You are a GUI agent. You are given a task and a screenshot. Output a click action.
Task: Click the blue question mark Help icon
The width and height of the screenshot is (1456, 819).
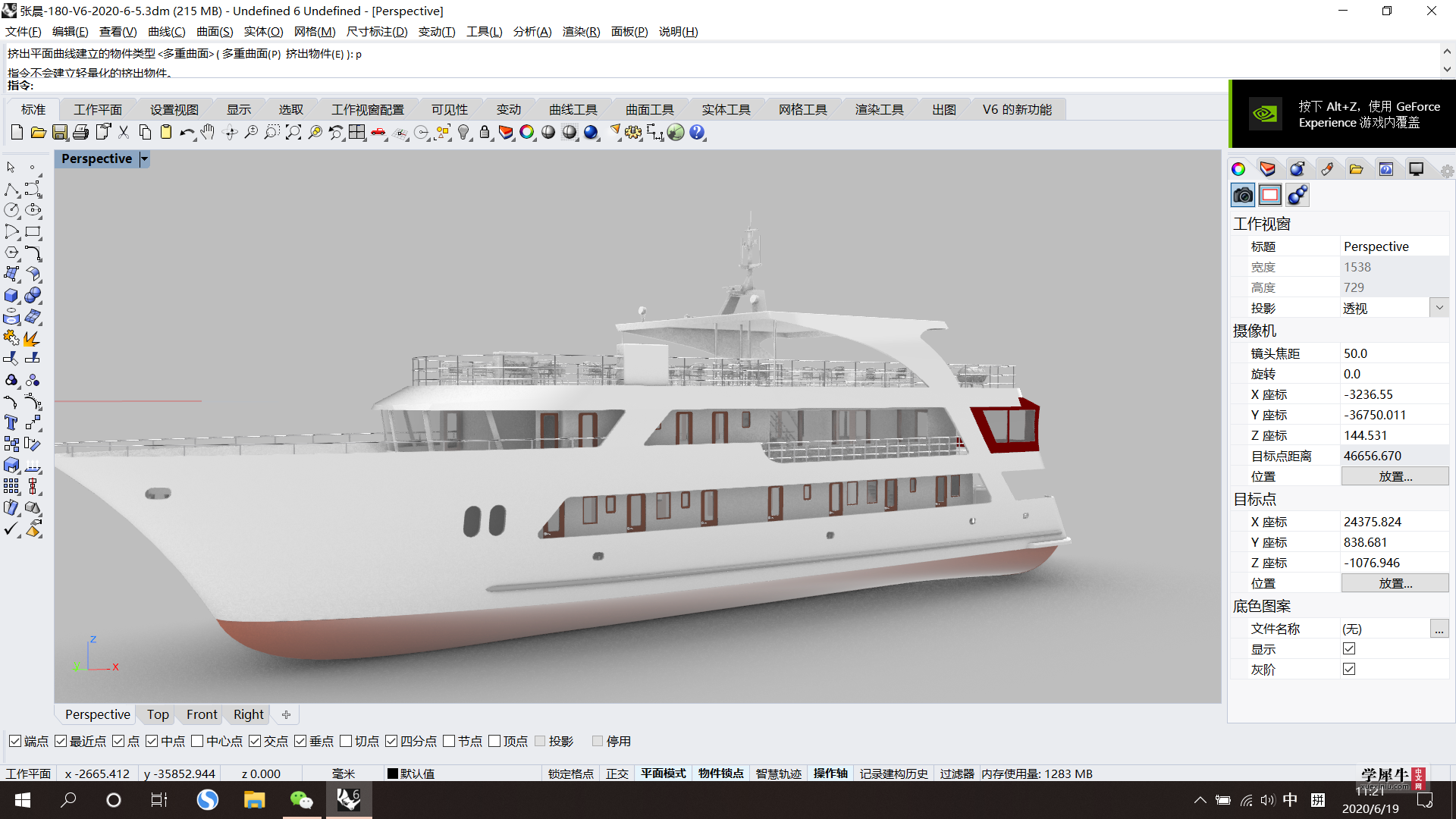pyautogui.click(x=697, y=133)
